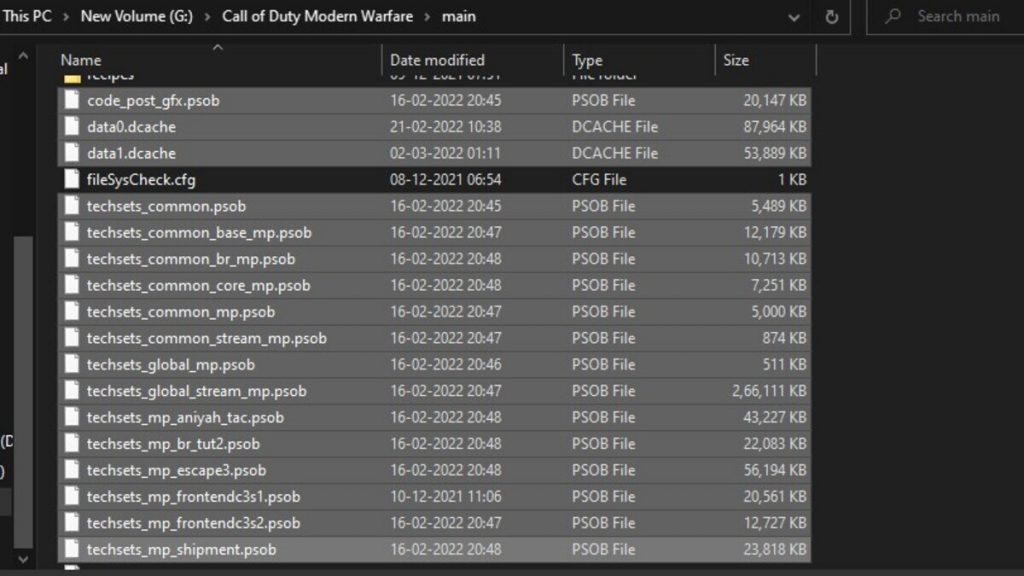Click the file icon of techsets_common_mp.psob
The height and width of the screenshot is (576, 1024).
pyautogui.click(x=72, y=312)
